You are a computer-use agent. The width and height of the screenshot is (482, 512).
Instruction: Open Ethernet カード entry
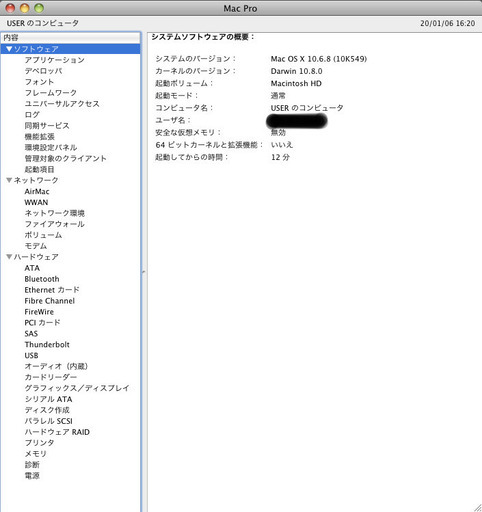coord(52,290)
